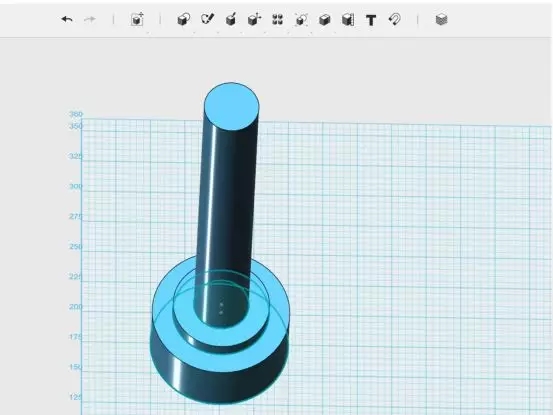Open the Transform tool
The width and height of the screenshot is (553, 415).
(x=138, y=19)
